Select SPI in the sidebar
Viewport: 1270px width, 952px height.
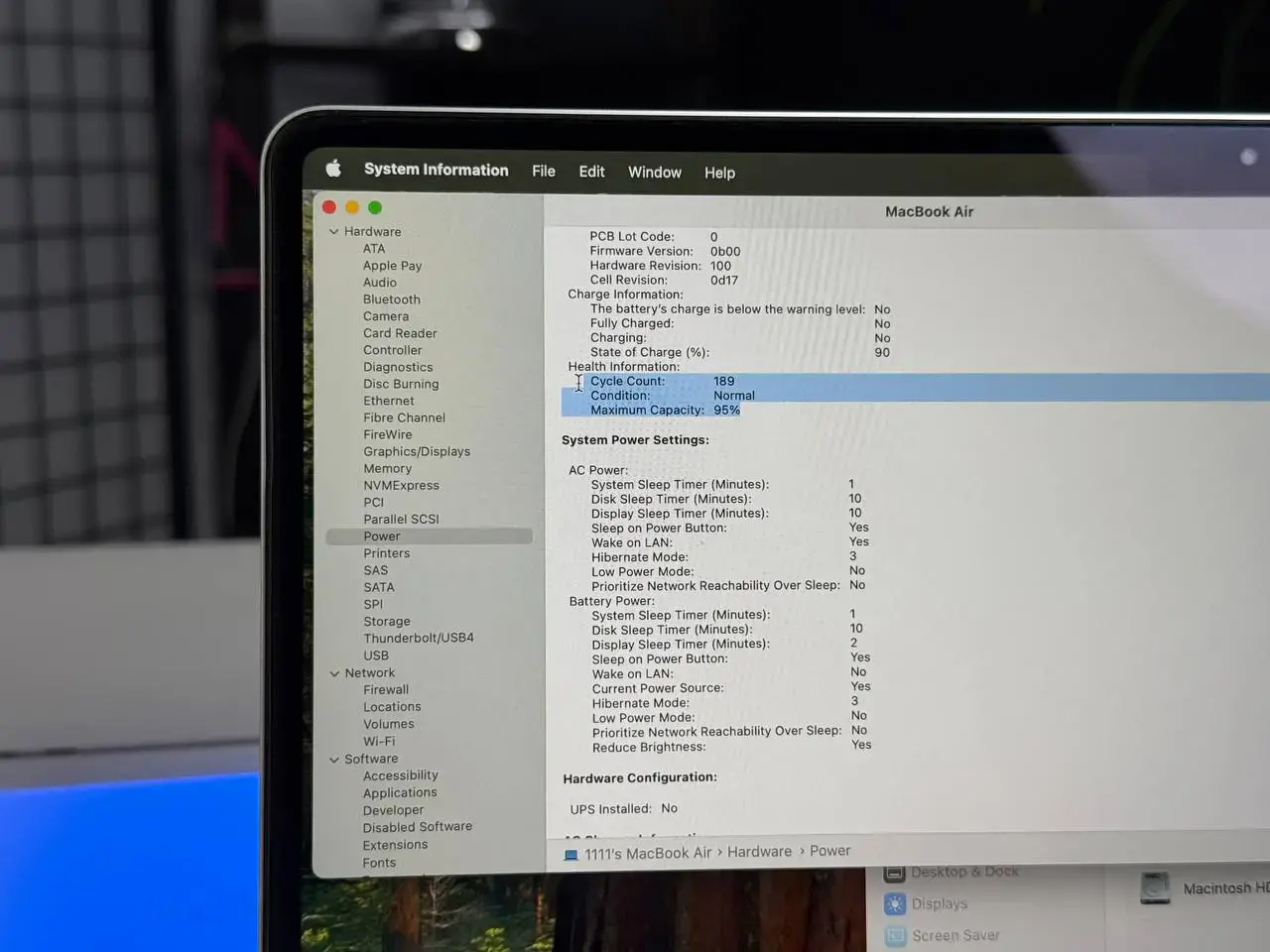click(x=372, y=604)
